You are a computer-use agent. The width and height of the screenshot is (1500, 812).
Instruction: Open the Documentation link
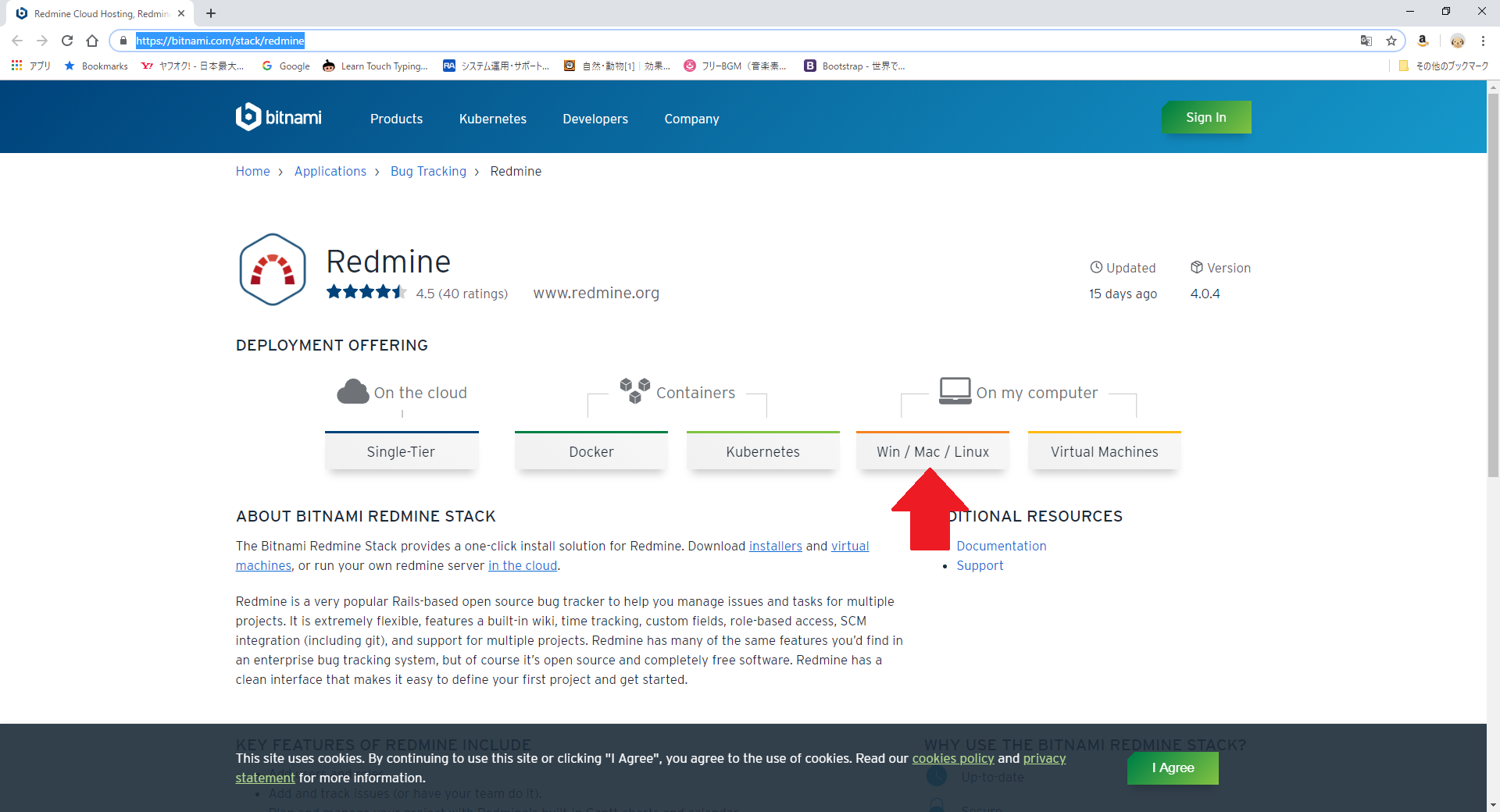1001,546
